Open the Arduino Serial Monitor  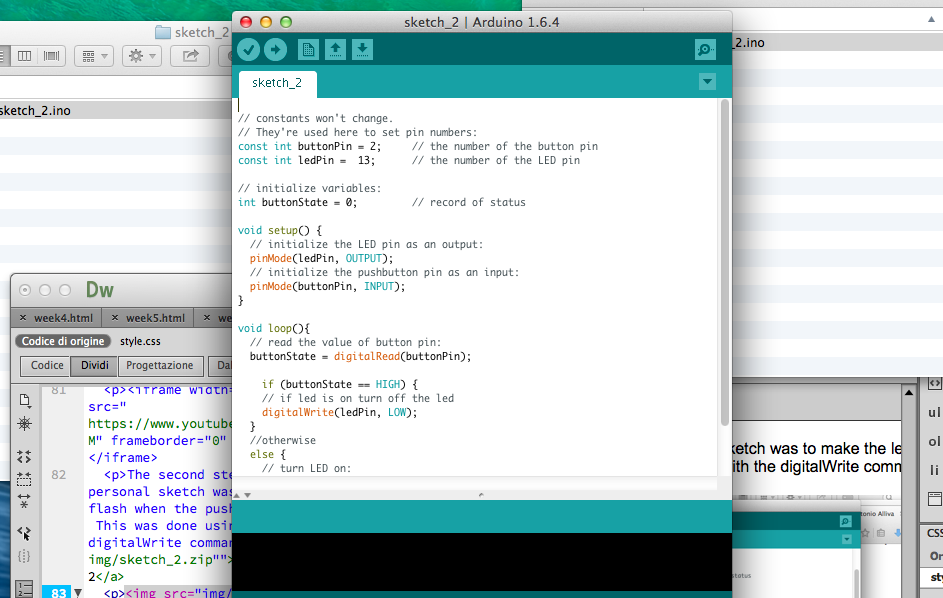pyautogui.click(x=705, y=49)
